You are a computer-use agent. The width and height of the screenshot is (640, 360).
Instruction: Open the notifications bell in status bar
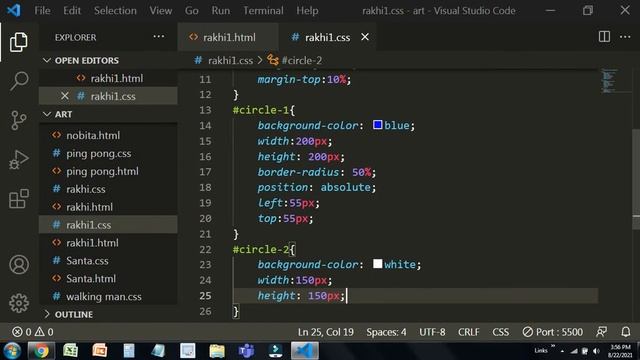626,332
